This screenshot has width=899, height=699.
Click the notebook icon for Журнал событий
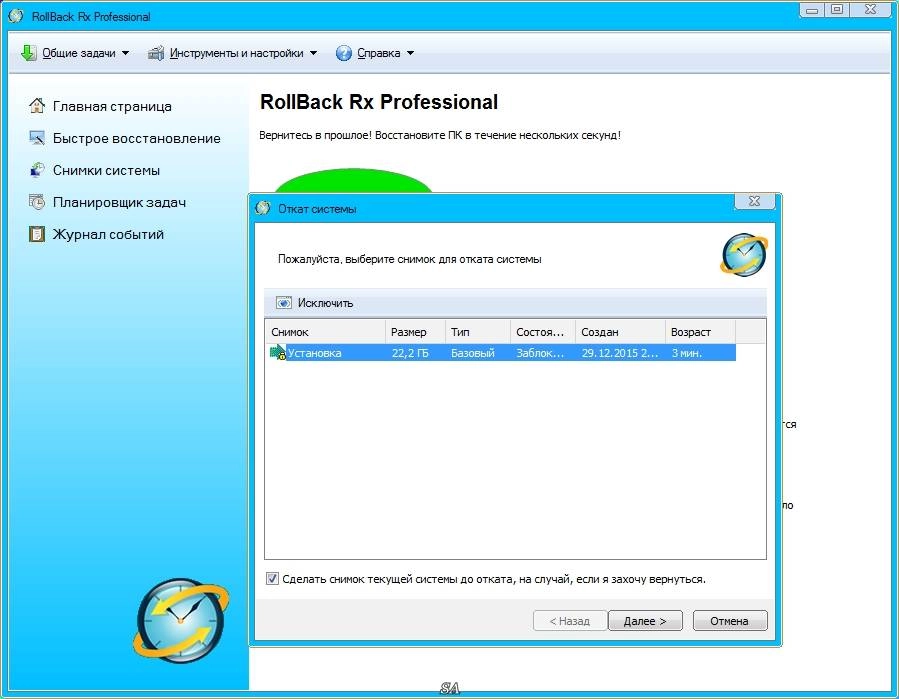click(37, 234)
